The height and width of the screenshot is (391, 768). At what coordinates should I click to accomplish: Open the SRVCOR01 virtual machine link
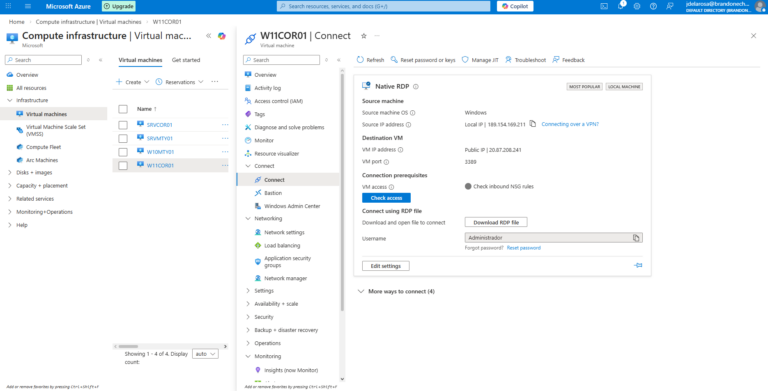160,125
